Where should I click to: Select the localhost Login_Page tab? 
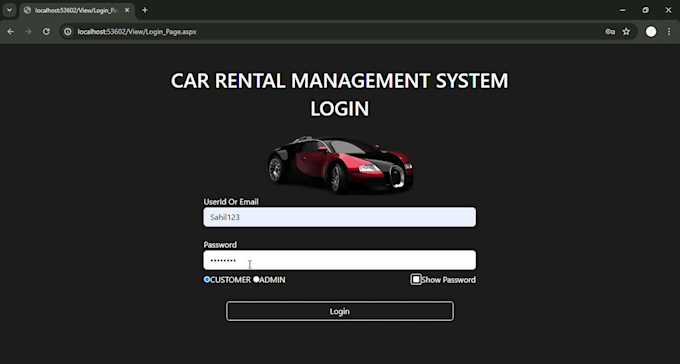77,10
